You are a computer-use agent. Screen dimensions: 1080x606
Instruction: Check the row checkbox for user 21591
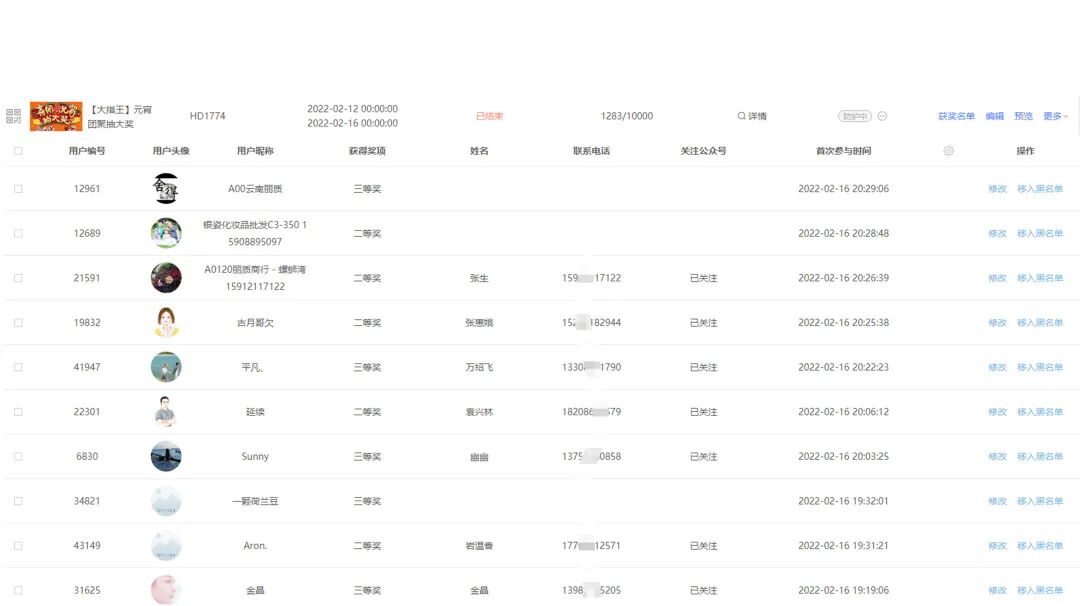(18, 278)
